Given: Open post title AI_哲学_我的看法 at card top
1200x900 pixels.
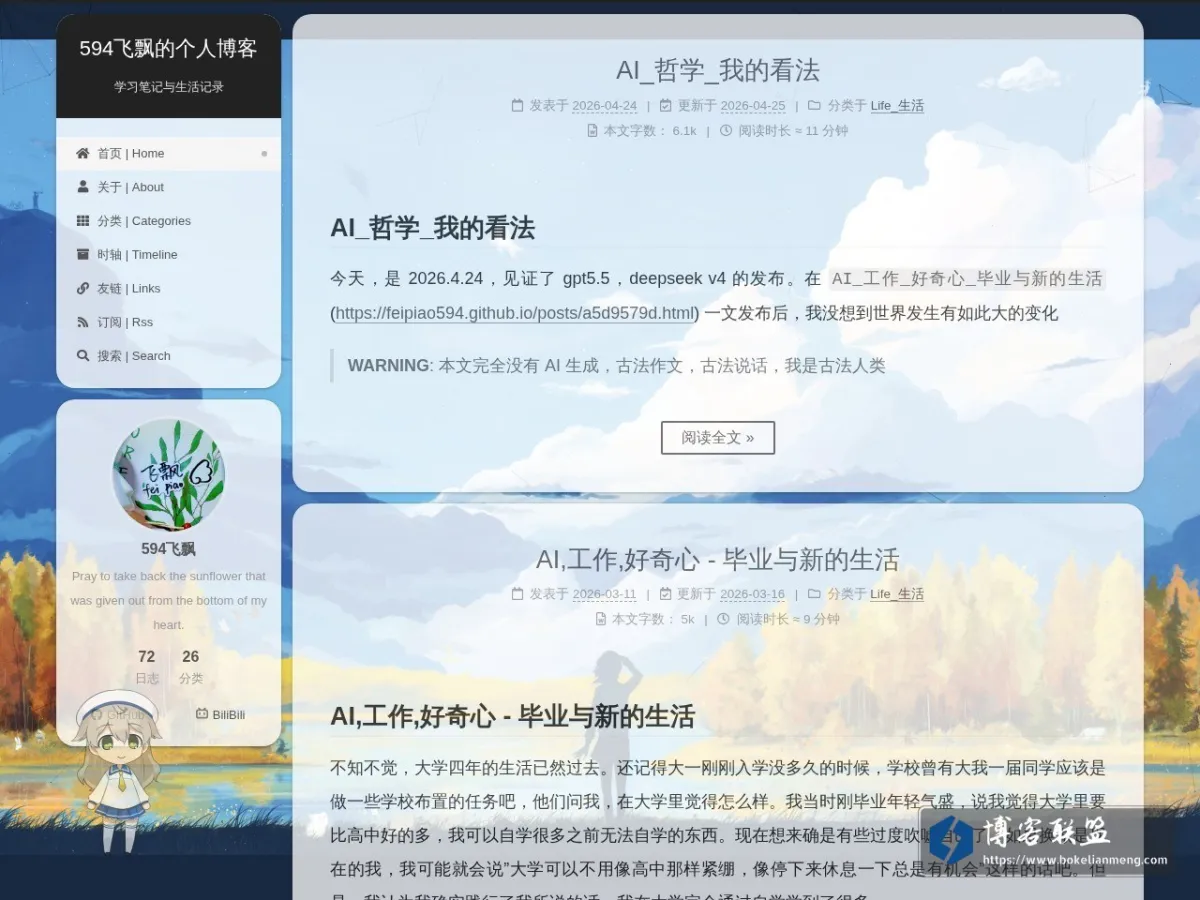Looking at the screenshot, I should click(x=718, y=70).
